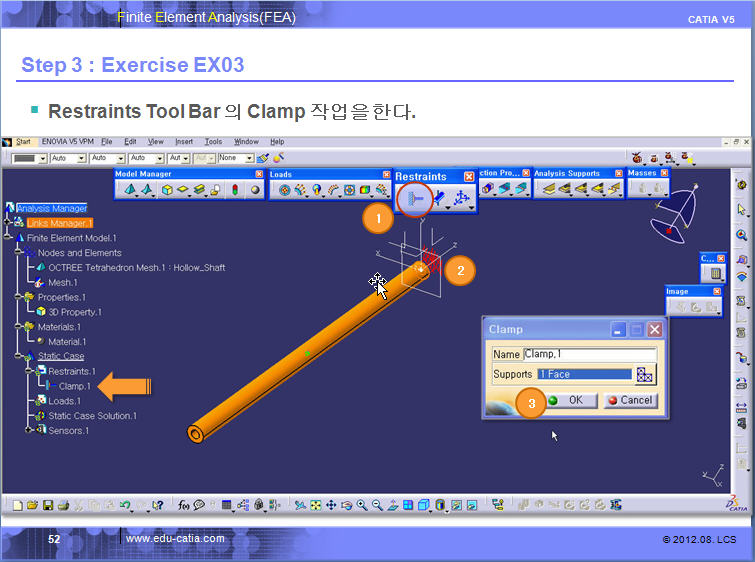Expand the Sensors.1 tree node
The height and width of the screenshot is (562, 755).
(30, 431)
